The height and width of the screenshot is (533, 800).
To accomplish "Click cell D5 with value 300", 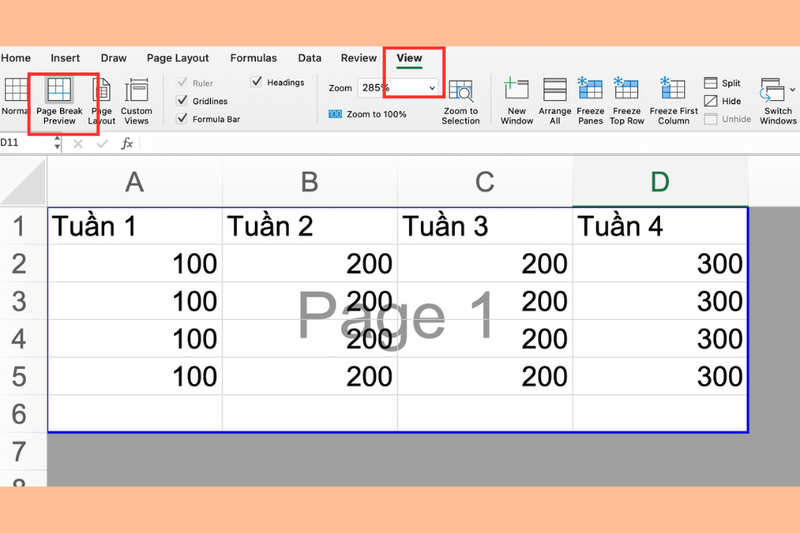I will click(660, 376).
